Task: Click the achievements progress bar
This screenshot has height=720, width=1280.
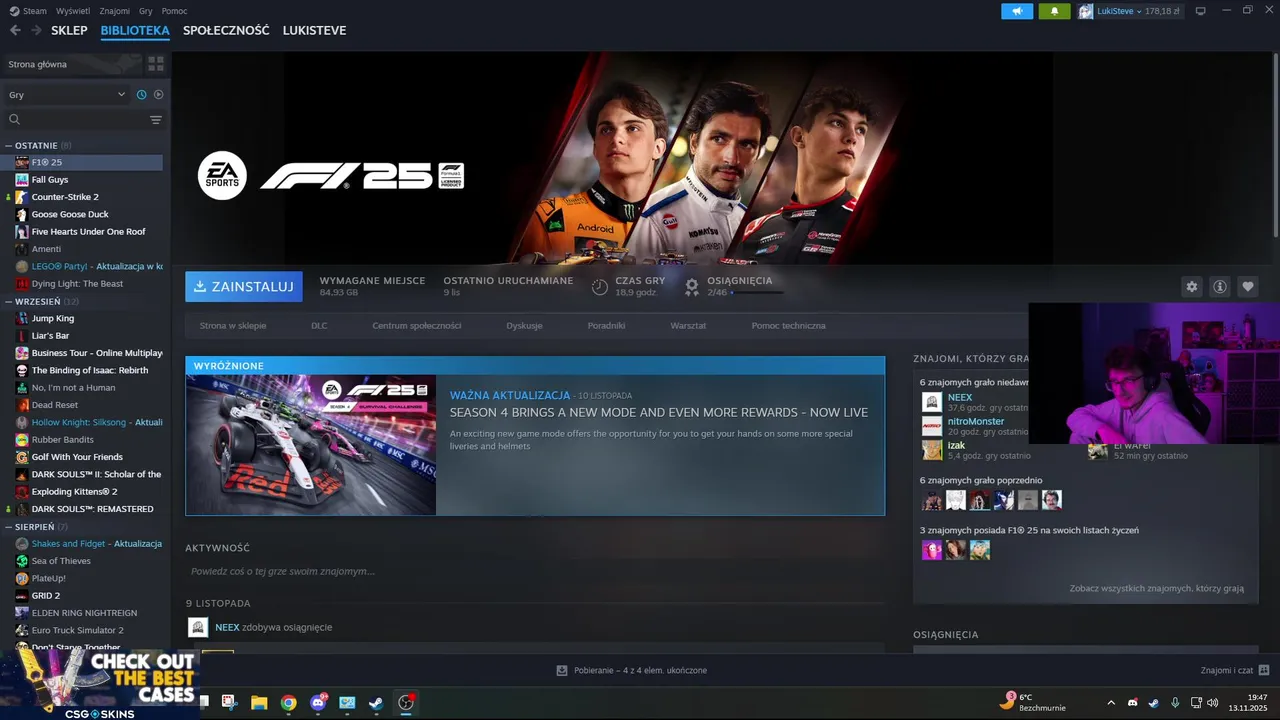Action: [757, 293]
